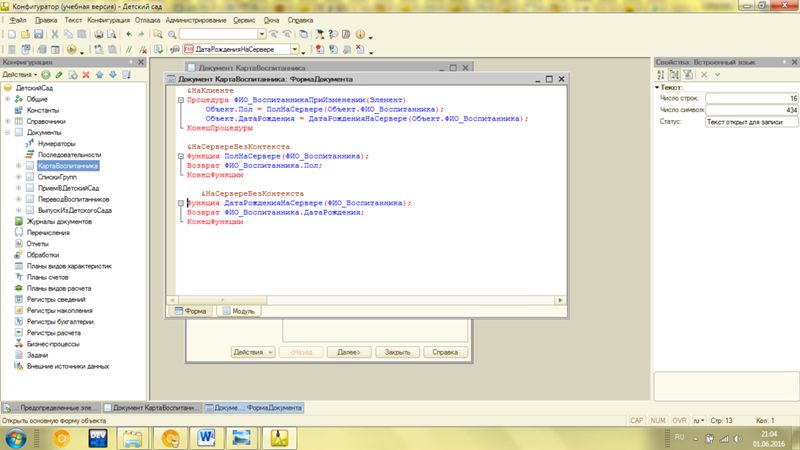Image resolution: width=800 pixels, height=450 pixels.
Task: Click the Add comment slashes icon
Action: pyautogui.click(x=129, y=49)
